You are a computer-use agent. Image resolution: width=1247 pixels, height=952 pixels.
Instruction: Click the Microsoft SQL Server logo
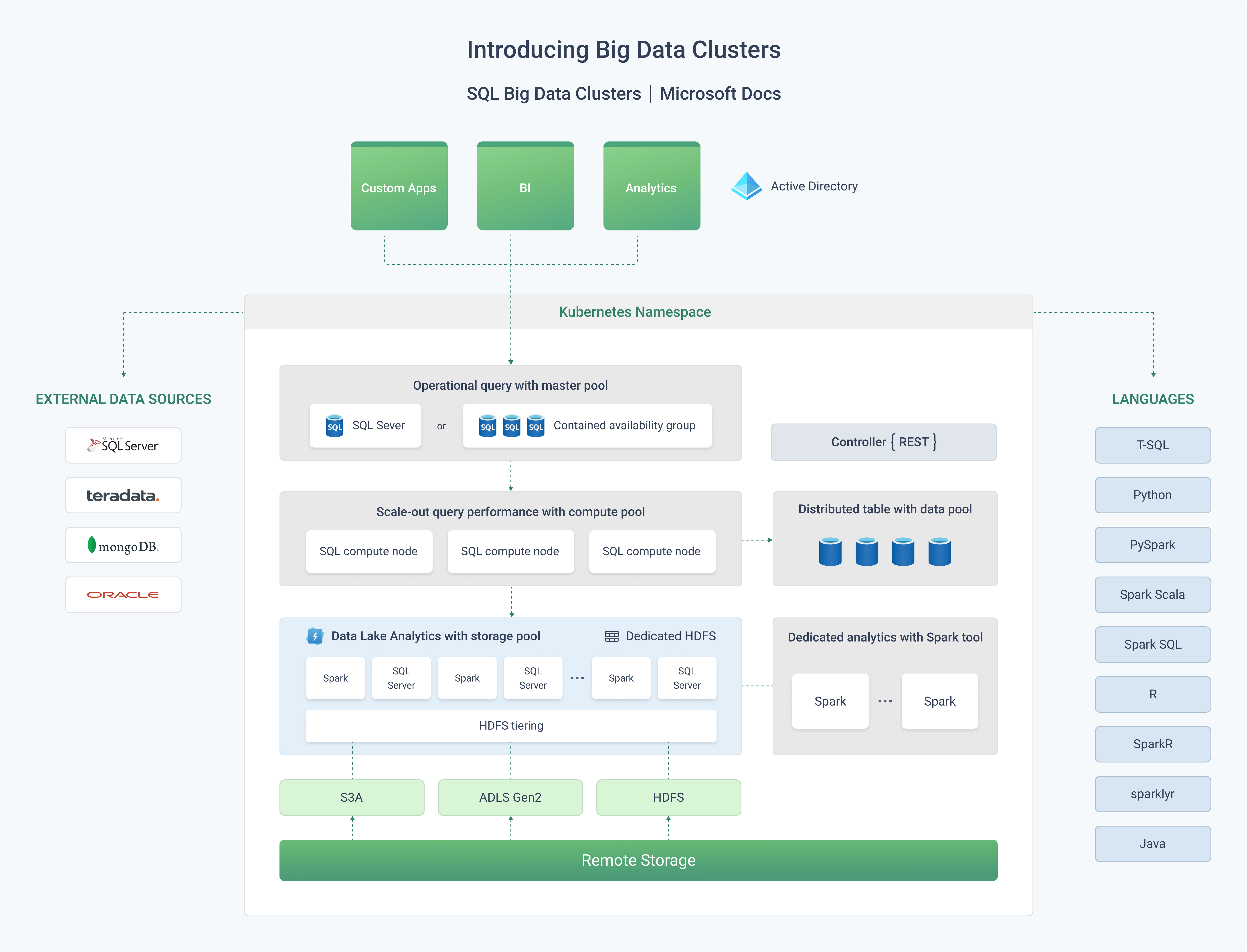coord(123,445)
